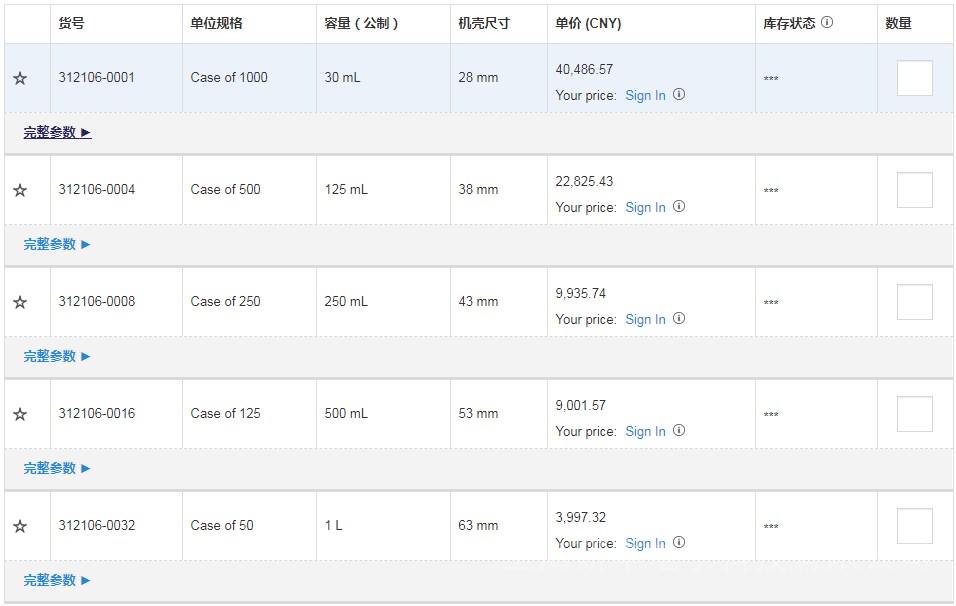Click info icon beside 22,825.43 Sign In
Screen dimensions: 956x606
pyautogui.click(x=679, y=207)
